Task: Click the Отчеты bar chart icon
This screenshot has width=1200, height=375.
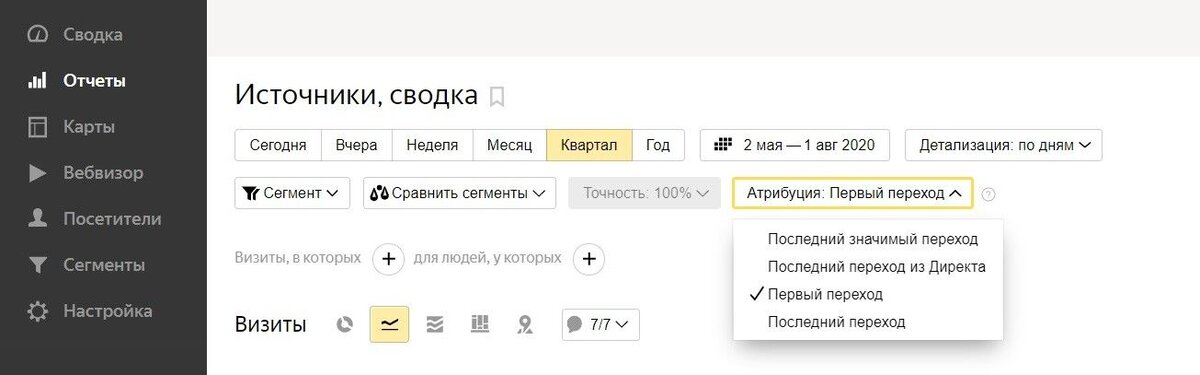Action: click(38, 81)
